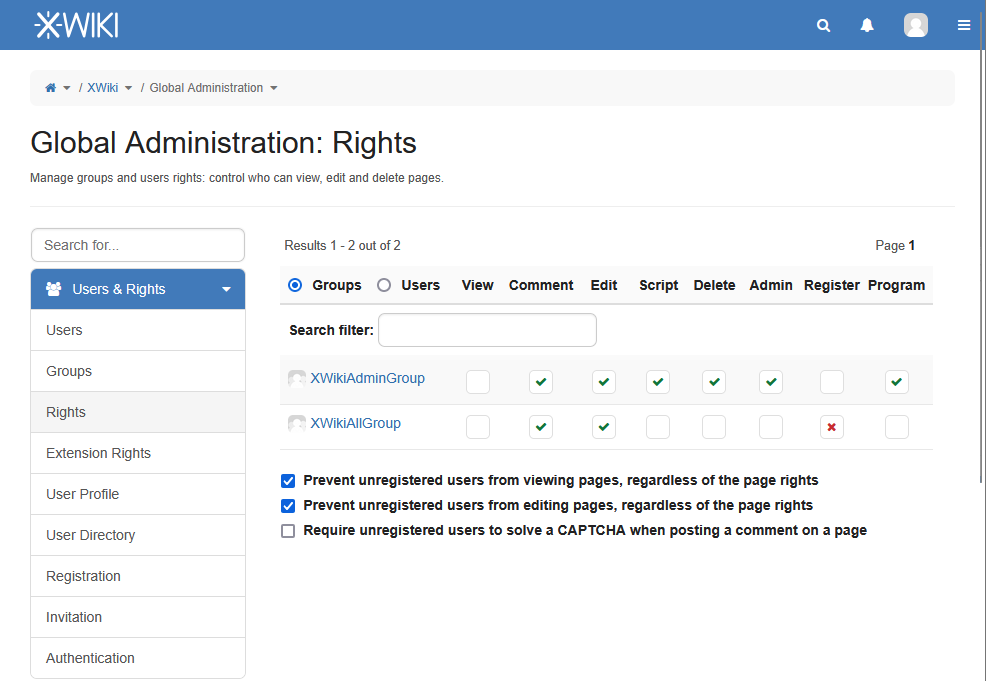Click the 'Results 1 - 2 out of 2' text
986x681 pixels.
coord(342,246)
